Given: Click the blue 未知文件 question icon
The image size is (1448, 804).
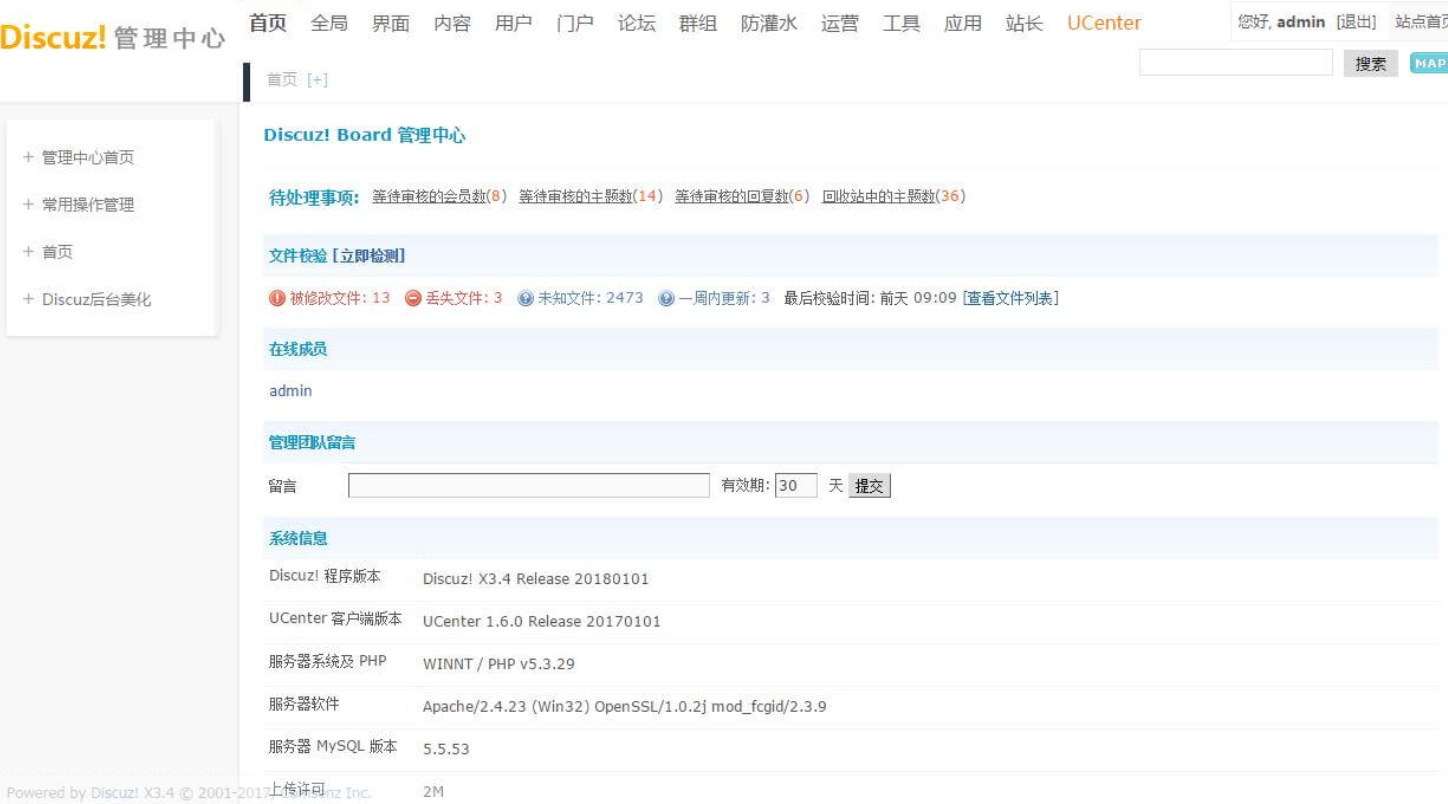Looking at the screenshot, I should click(x=526, y=298).
